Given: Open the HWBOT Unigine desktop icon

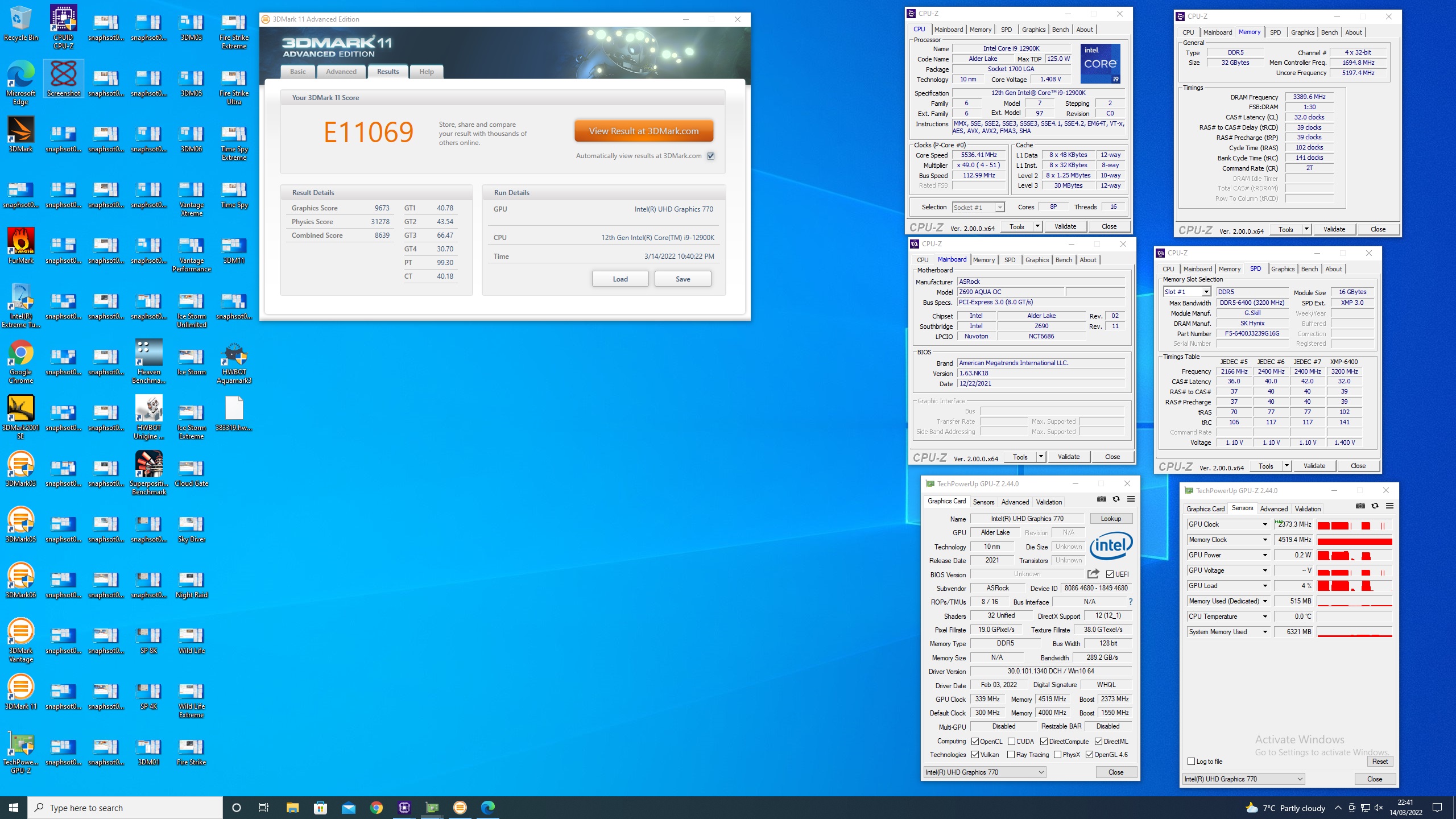Looking at the screenshot, I should [149, 417].
